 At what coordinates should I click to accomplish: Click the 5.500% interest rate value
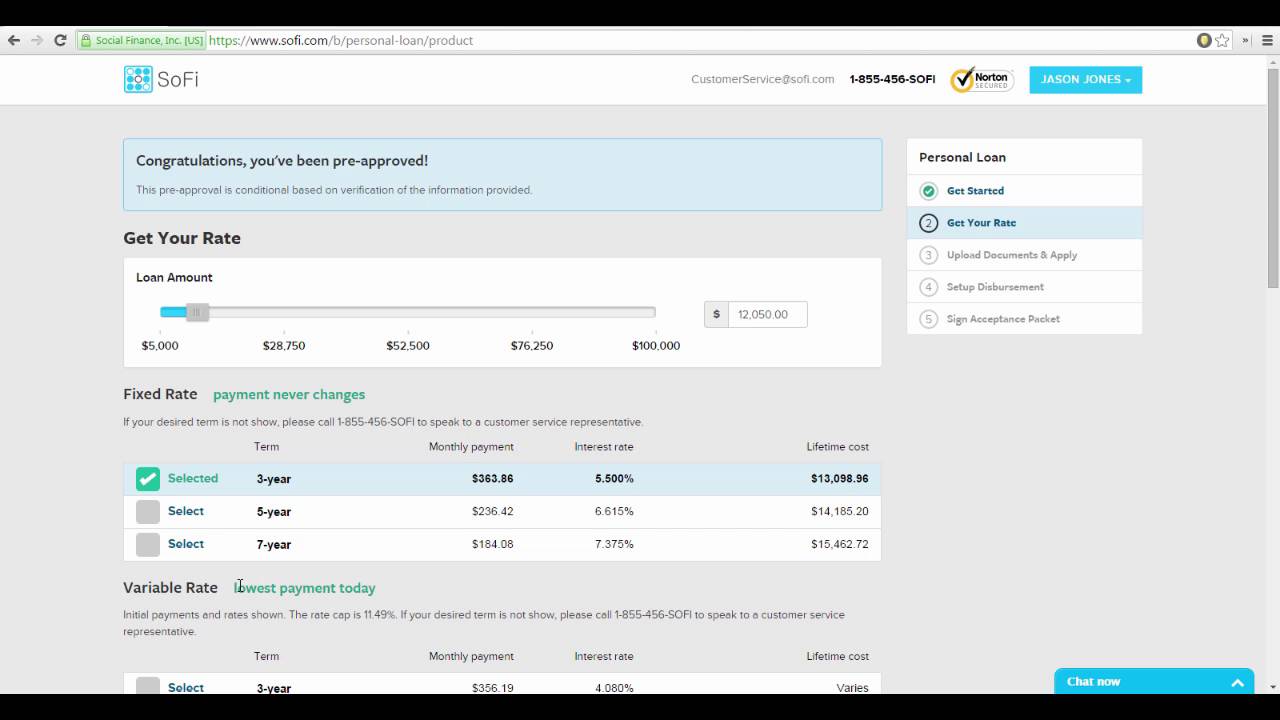614,479
